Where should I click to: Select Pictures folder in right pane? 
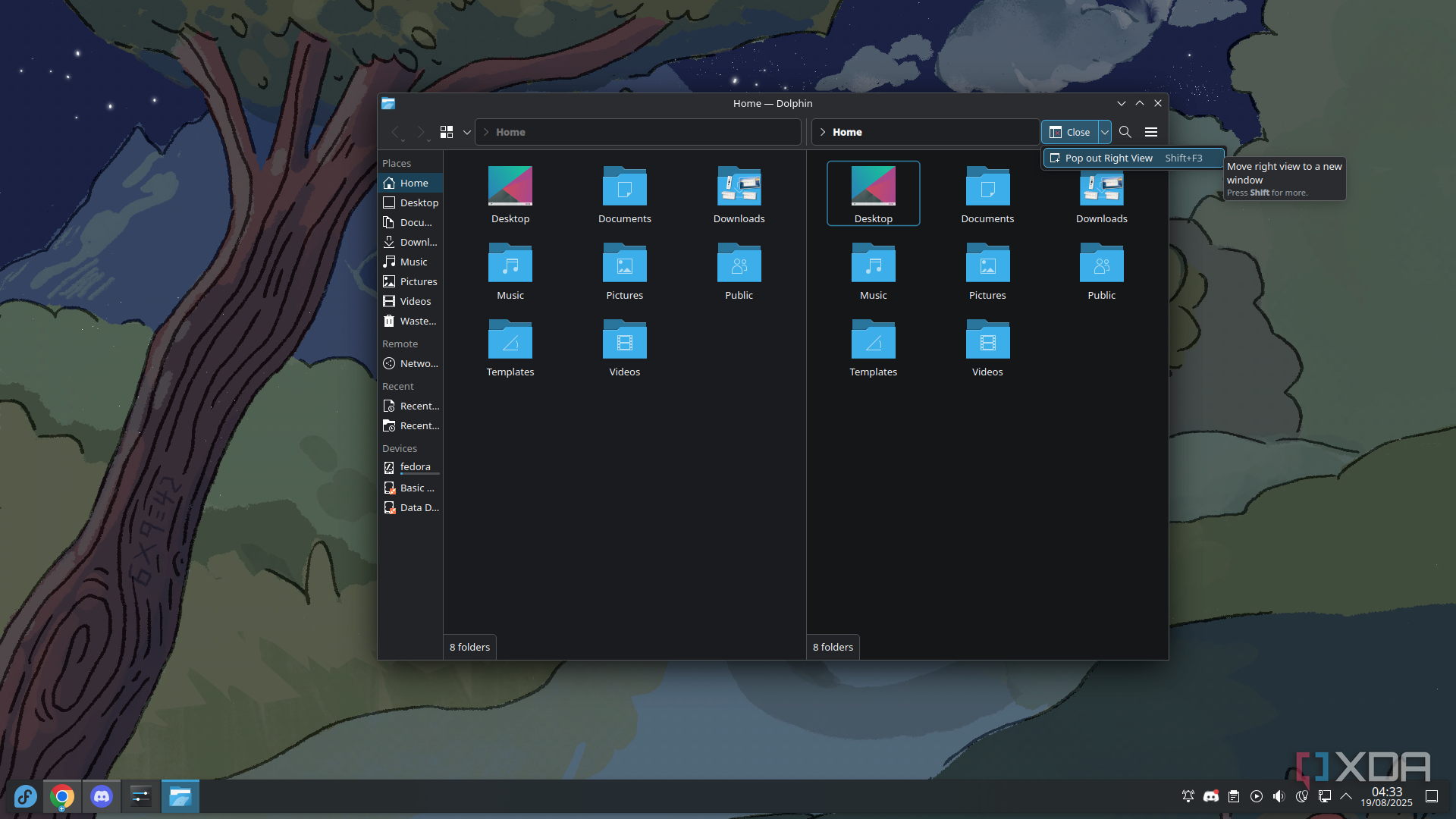coord(987,271)
